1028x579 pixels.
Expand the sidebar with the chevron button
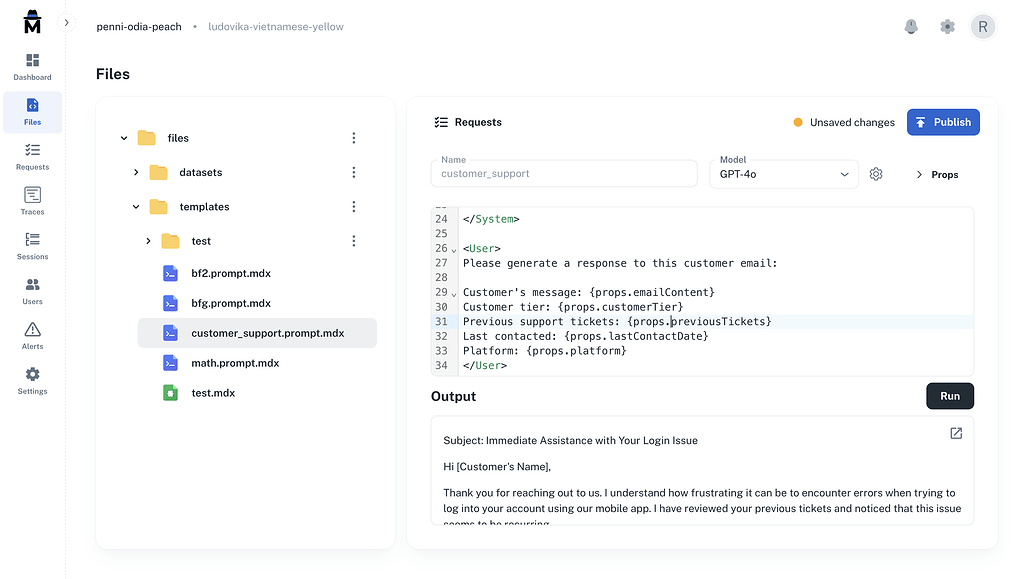[66, 23]
